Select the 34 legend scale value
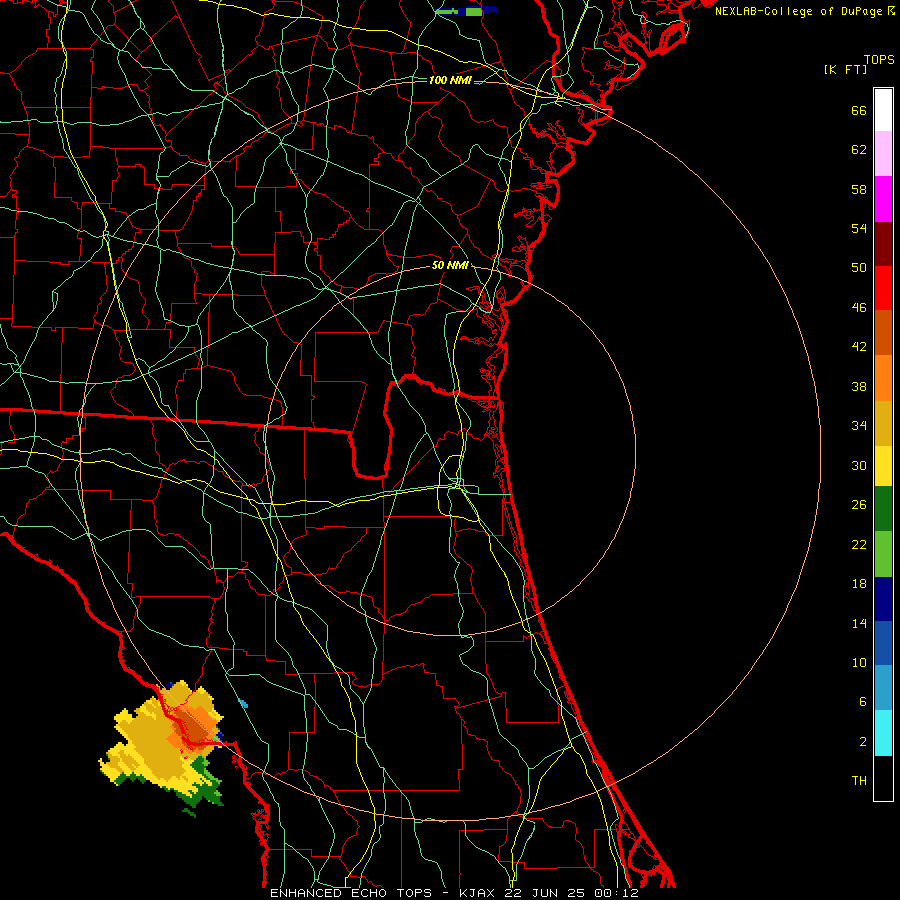900x900 pixels. click(859, 426)
